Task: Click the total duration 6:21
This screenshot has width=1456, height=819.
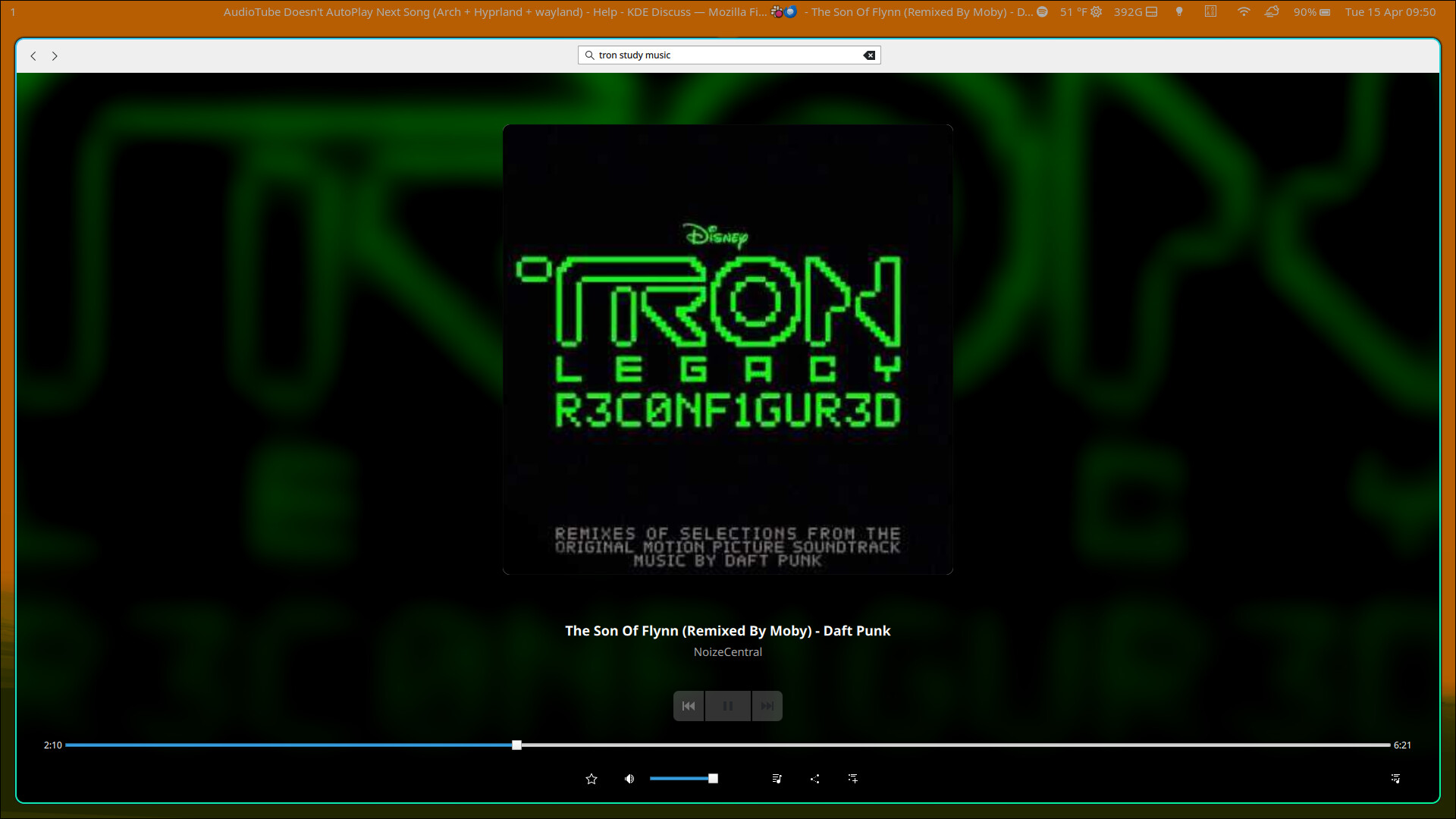Action: pos(1402,745)
